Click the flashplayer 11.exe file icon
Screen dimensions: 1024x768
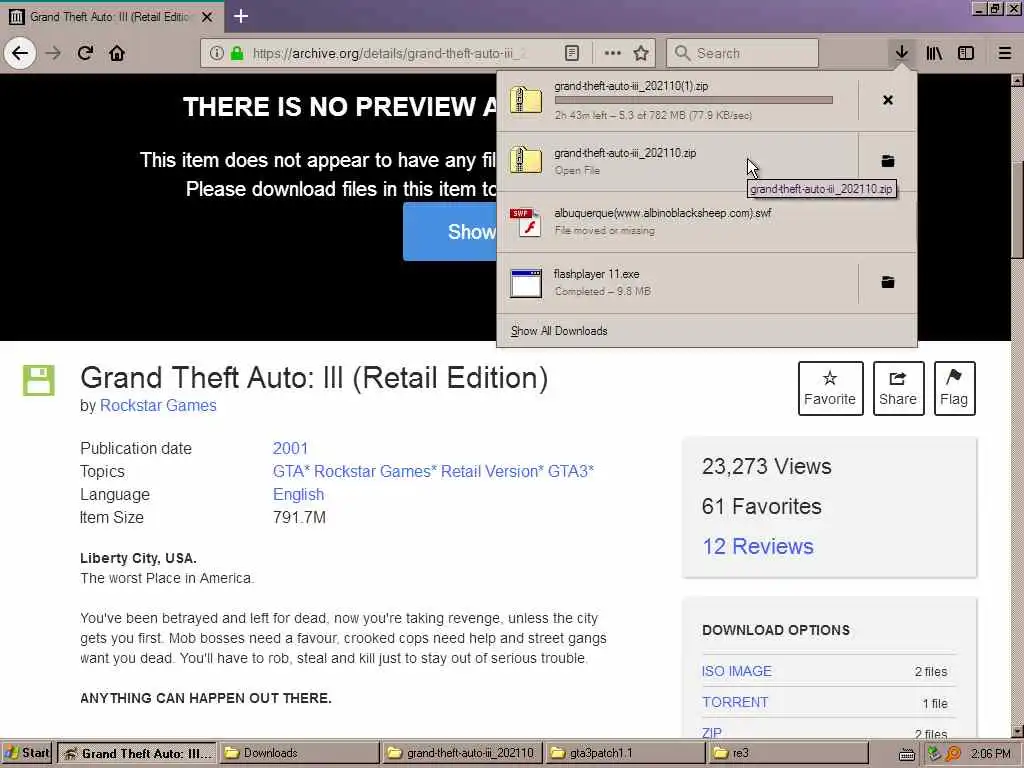point(526,283)
